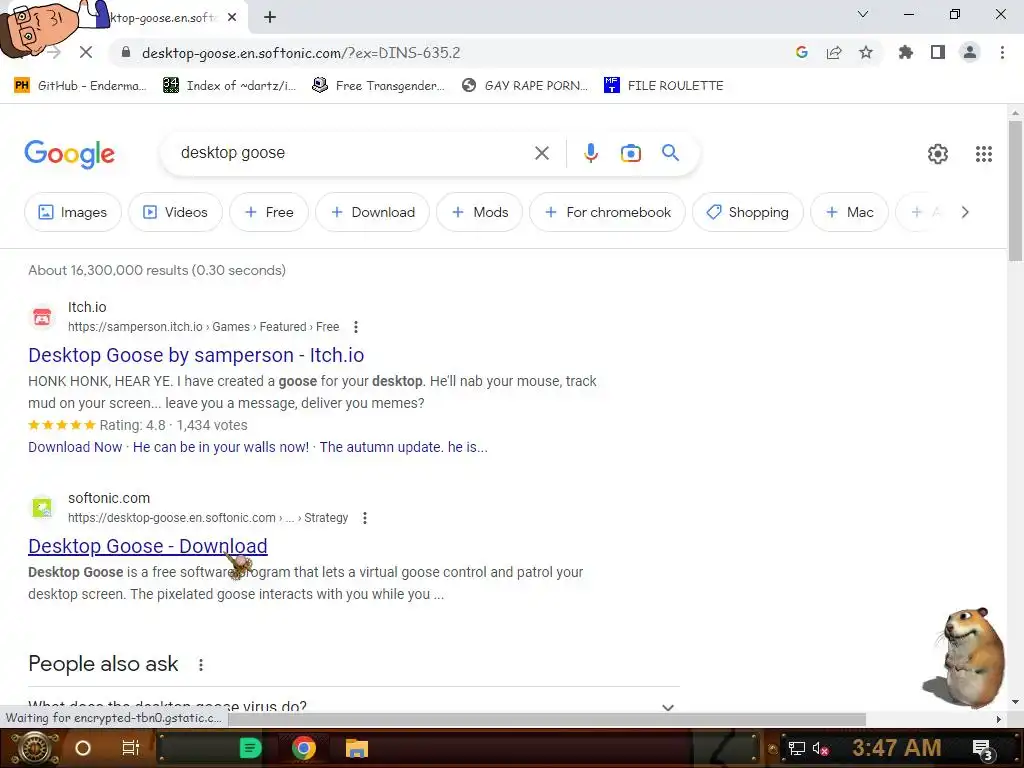
Task: Switch to the Shopping filter
Action: pos(748,212)
